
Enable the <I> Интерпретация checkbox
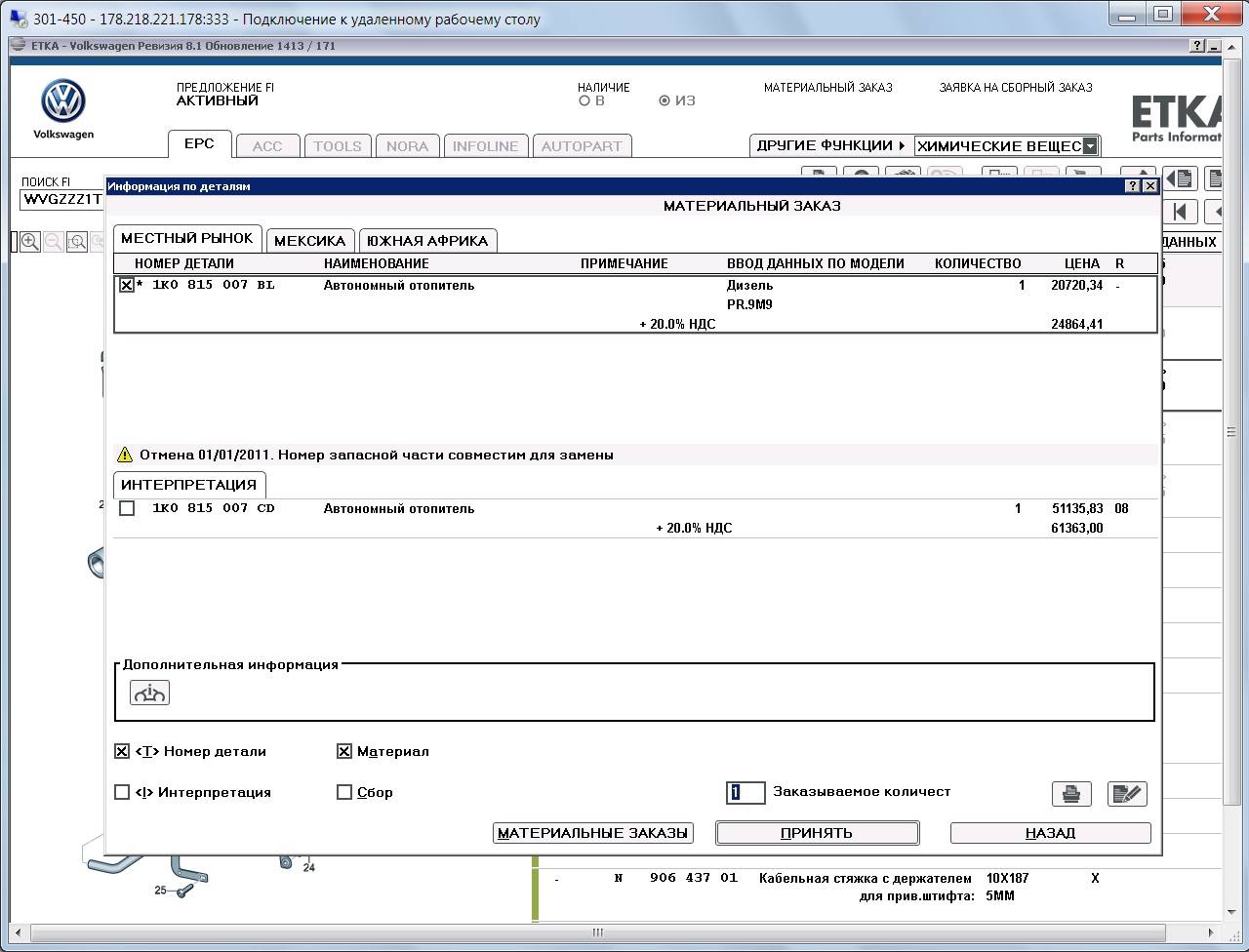(x=122, y=792)
